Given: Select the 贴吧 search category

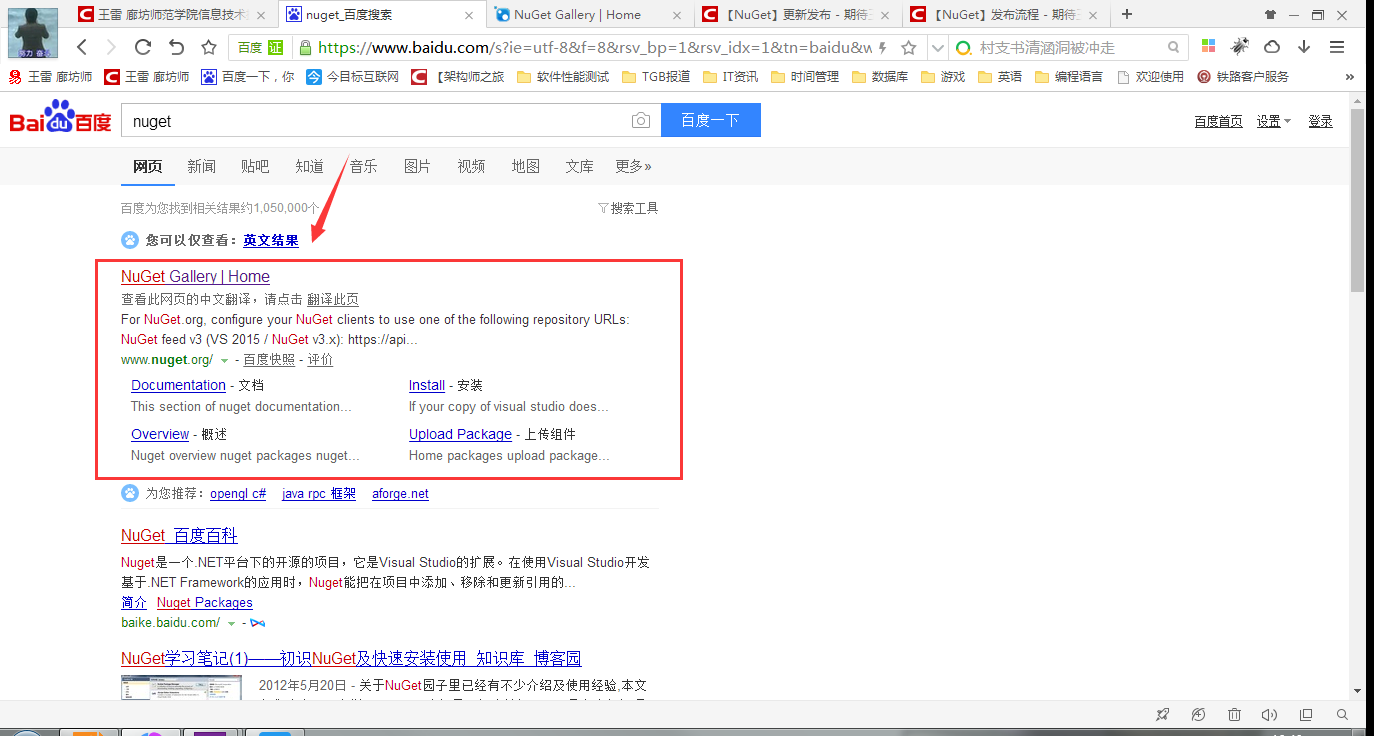Looking at the screenshot, I should point(255,166).
